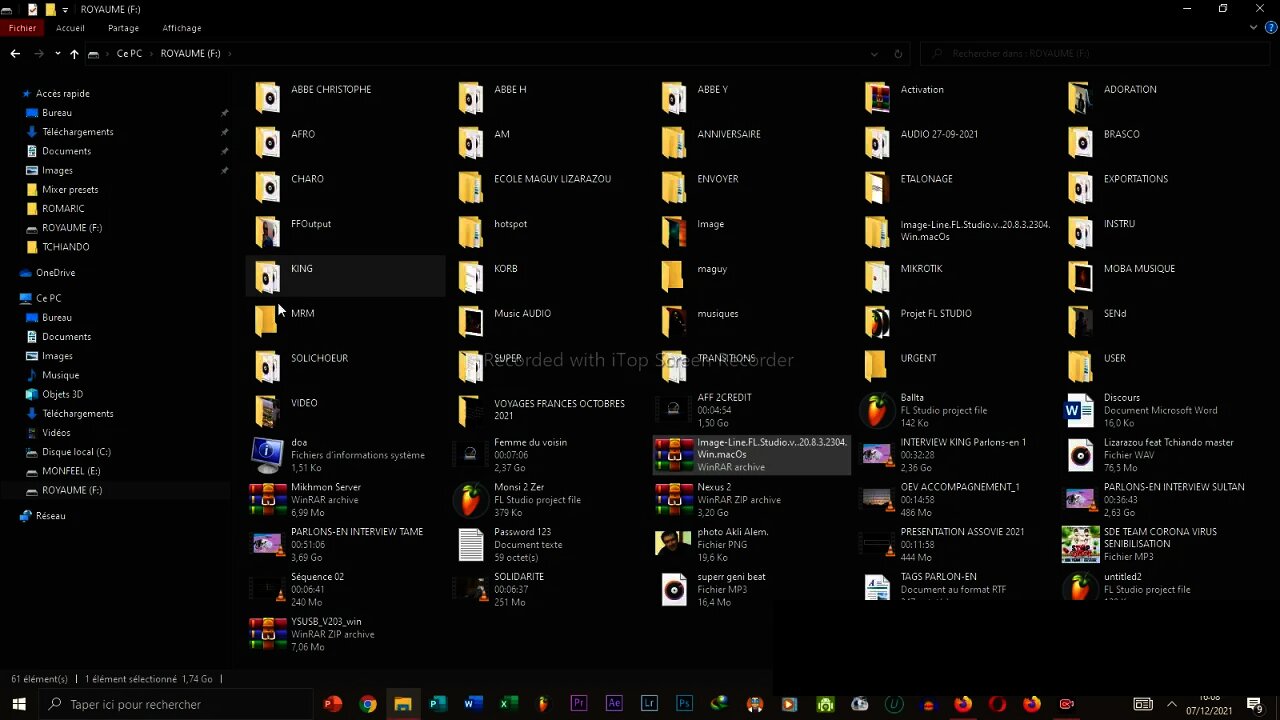Open Musique in the navigation pane
This screenshot has width=1280, height=720.
pyautogui.click(x=60, y=375)
